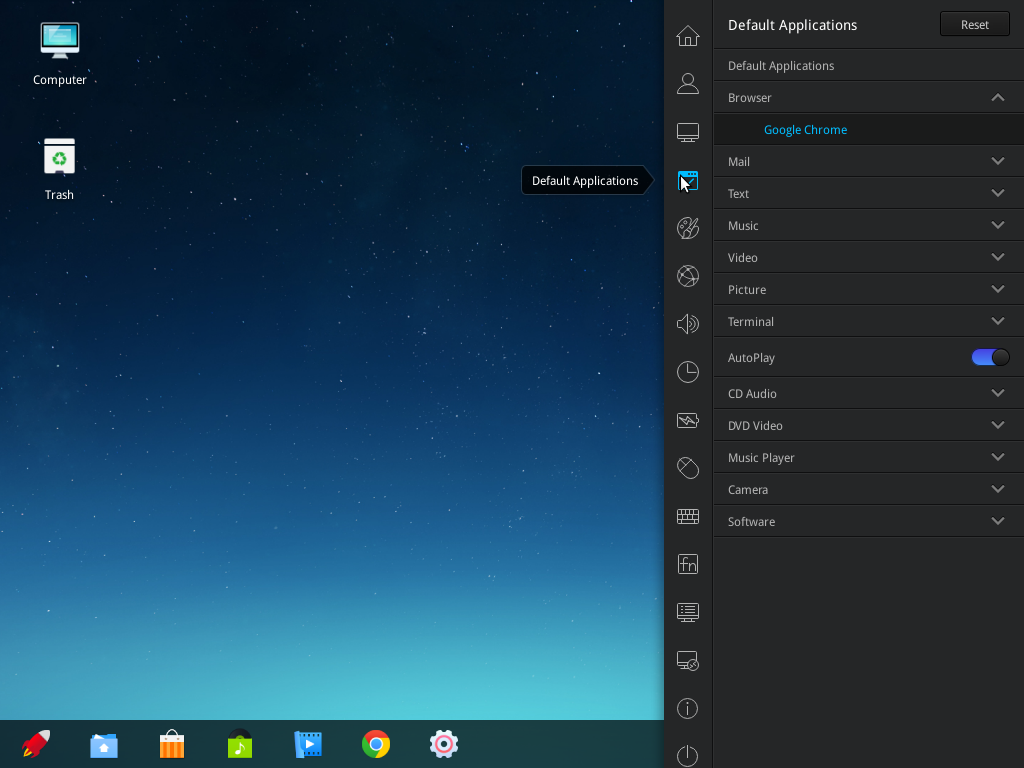Open the launcher rocket in the dock
Image resolution: width=1024 pixels, height=768 pixels.
[36, 744]
